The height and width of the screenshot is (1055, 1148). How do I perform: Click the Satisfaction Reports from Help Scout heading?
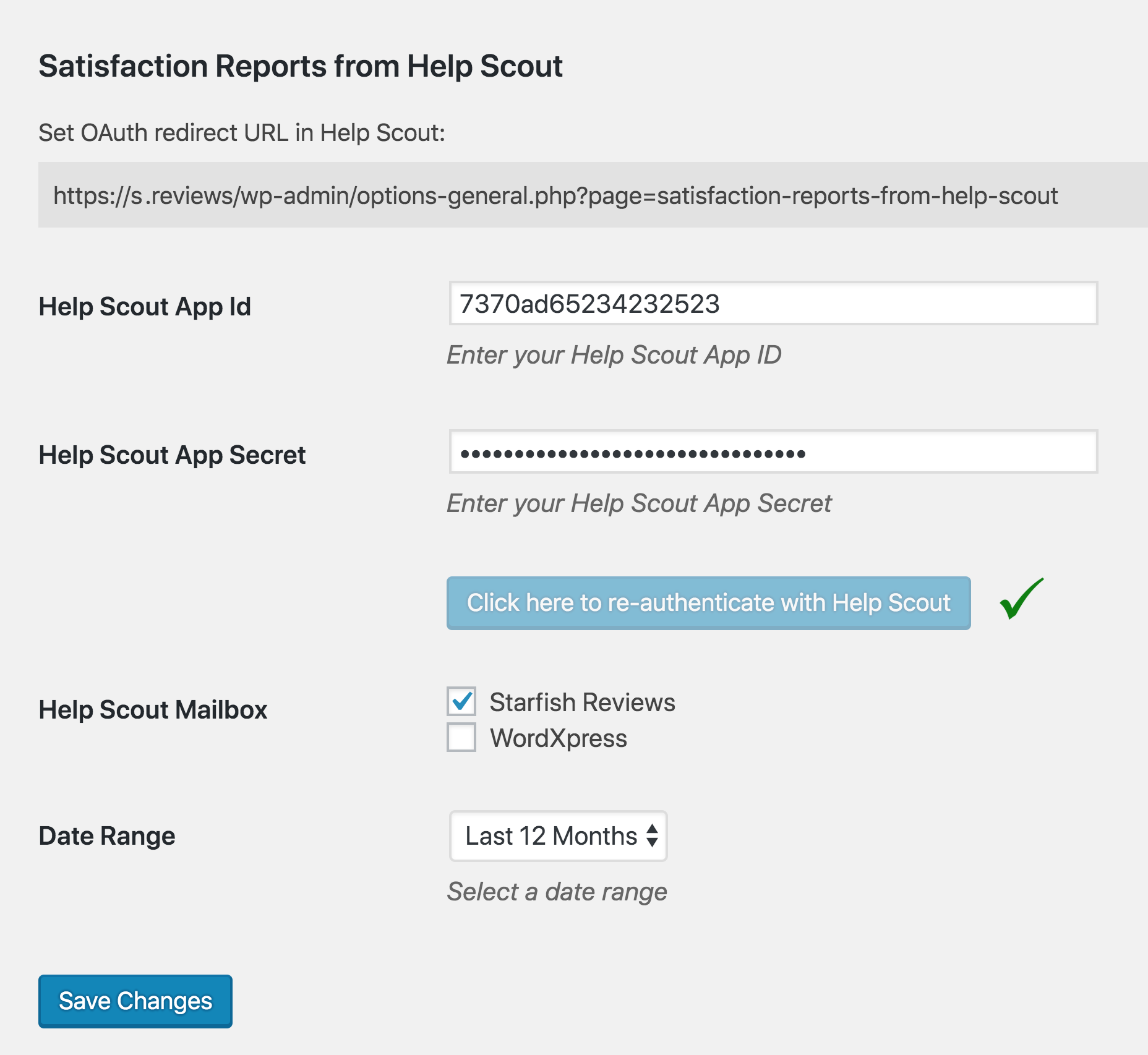(301, 66)
